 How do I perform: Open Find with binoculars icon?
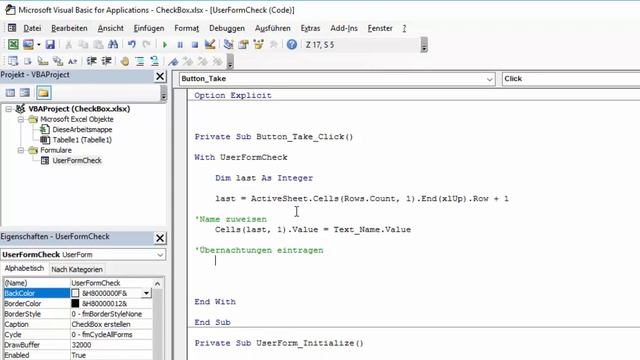113,44
